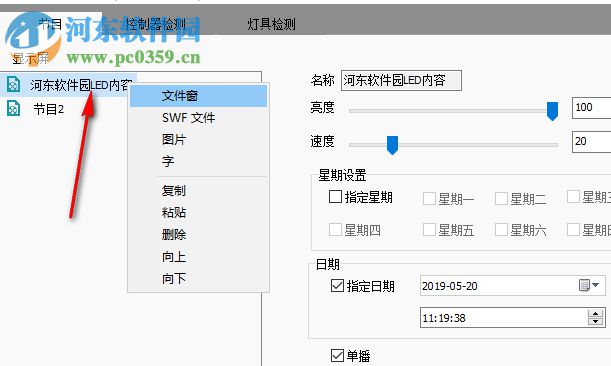Screen dimensions: 611x366
Task: Click the time field showing 11:19:38
Action: [512, 318]
